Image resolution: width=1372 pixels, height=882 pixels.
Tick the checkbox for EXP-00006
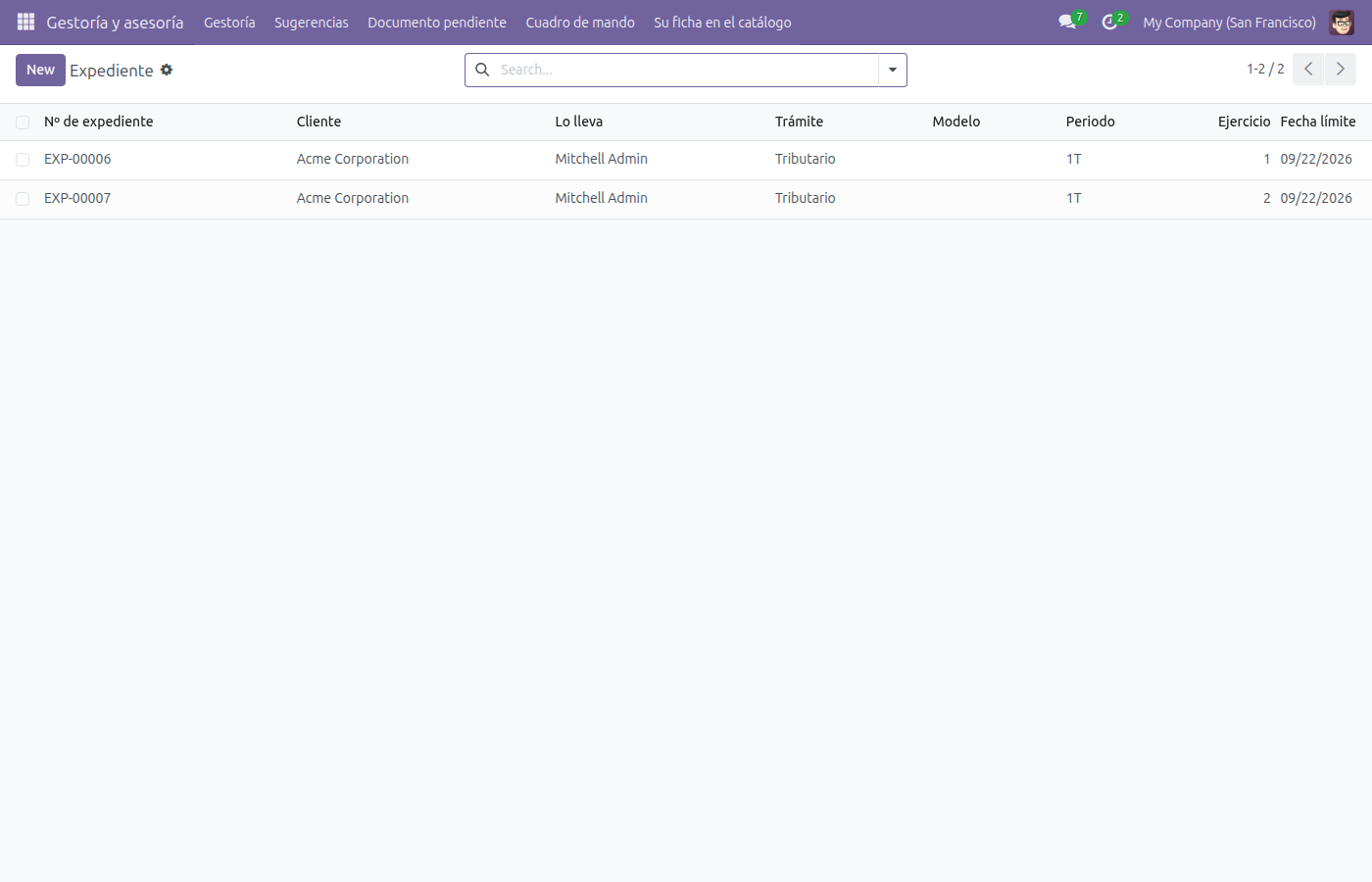point(23,160)
